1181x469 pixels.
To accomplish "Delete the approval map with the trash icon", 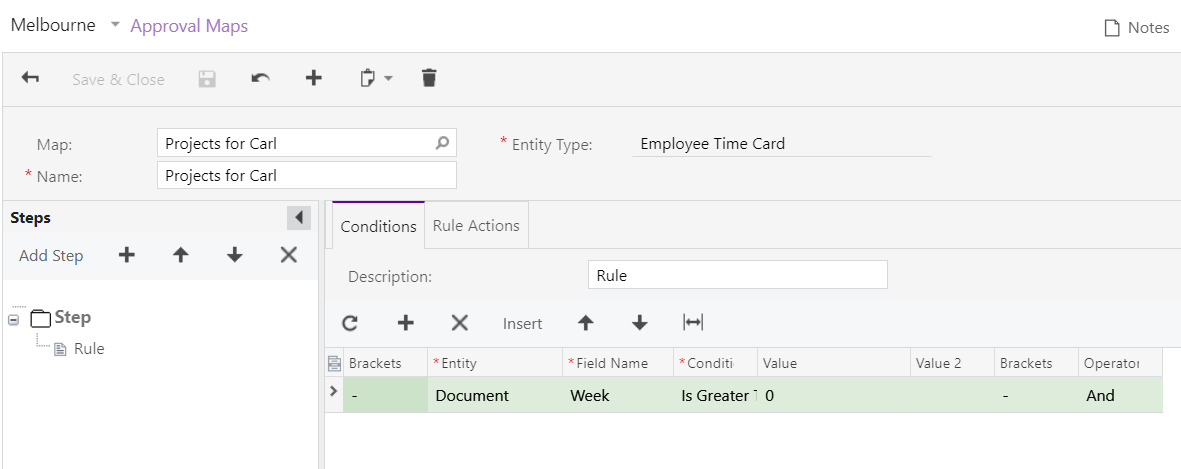I will click(429, 78).
